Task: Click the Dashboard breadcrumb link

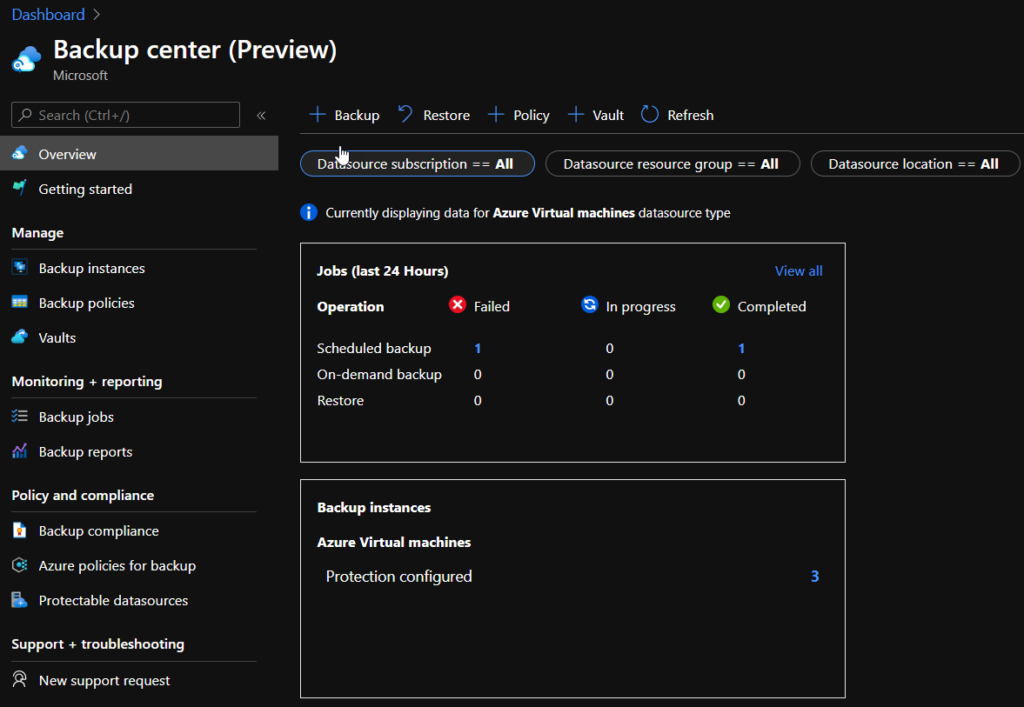Action: click(x=48, y=14)
